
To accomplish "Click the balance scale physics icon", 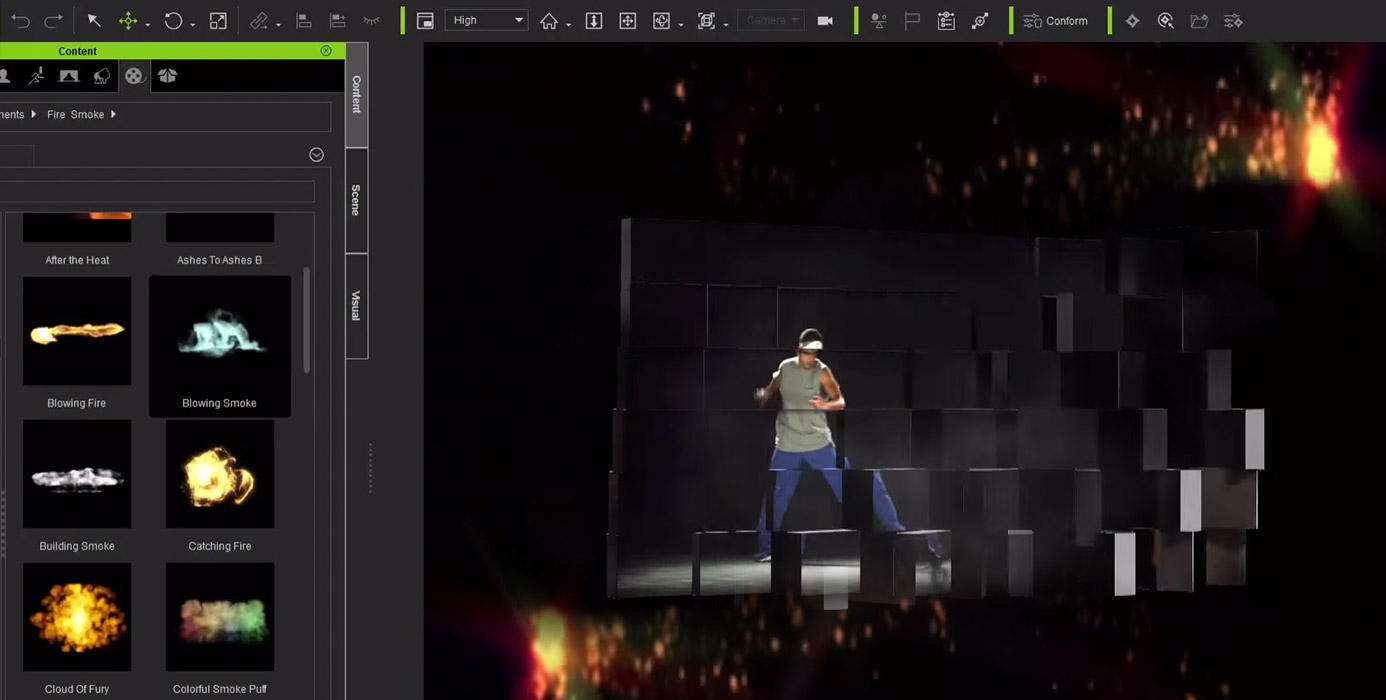I will [x=878, y=20].
